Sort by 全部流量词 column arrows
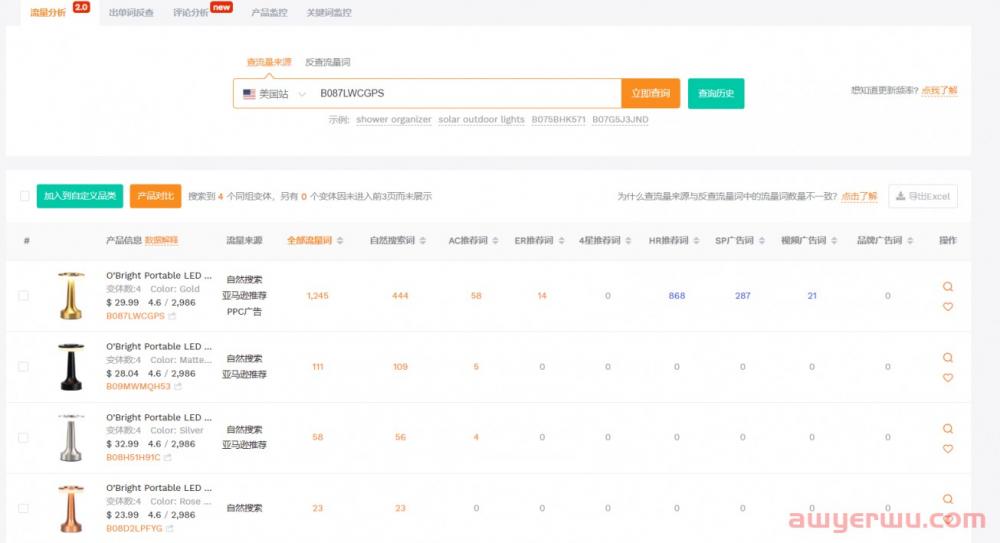The image size is (1000, 543). pos(340,241)
